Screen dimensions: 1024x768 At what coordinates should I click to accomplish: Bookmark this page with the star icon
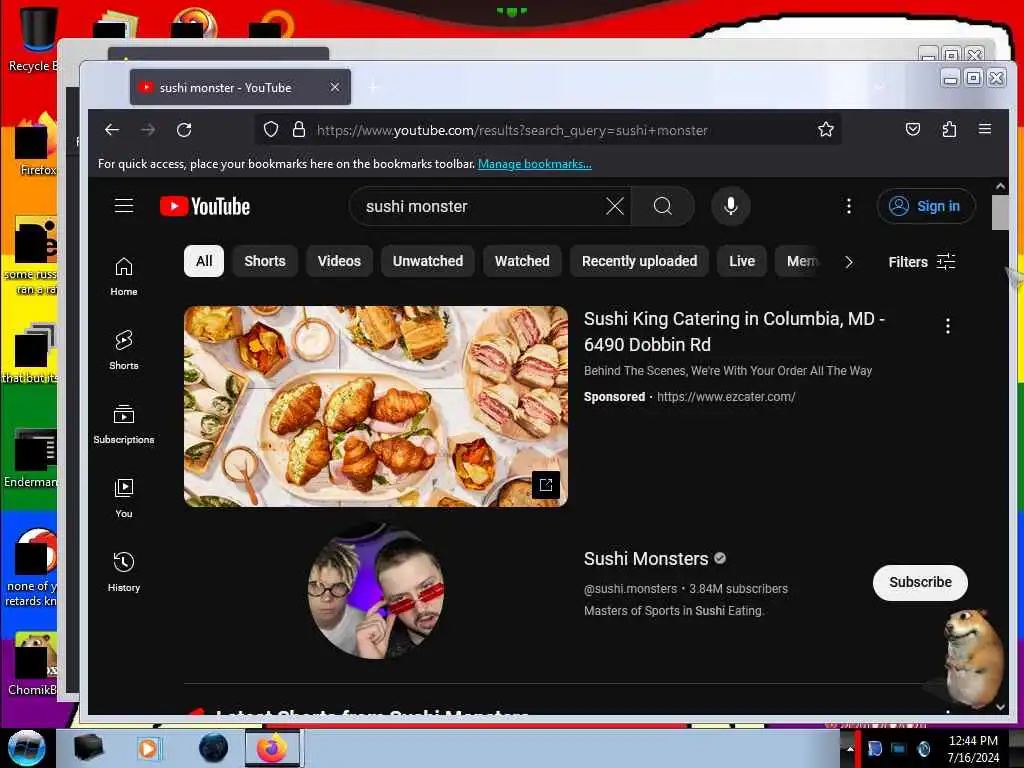click(x=825, y=129)
